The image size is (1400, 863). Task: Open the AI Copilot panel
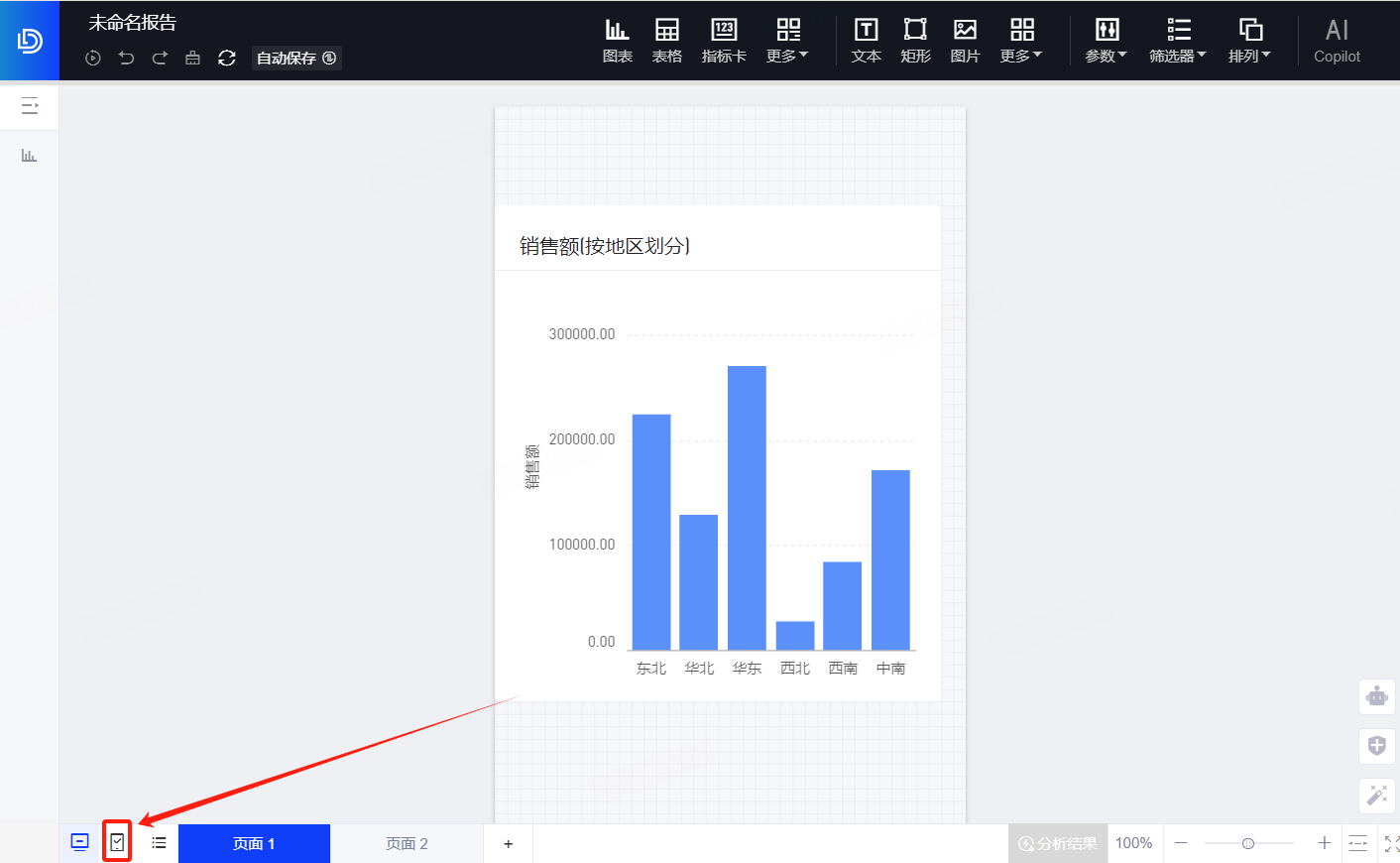1337,41
